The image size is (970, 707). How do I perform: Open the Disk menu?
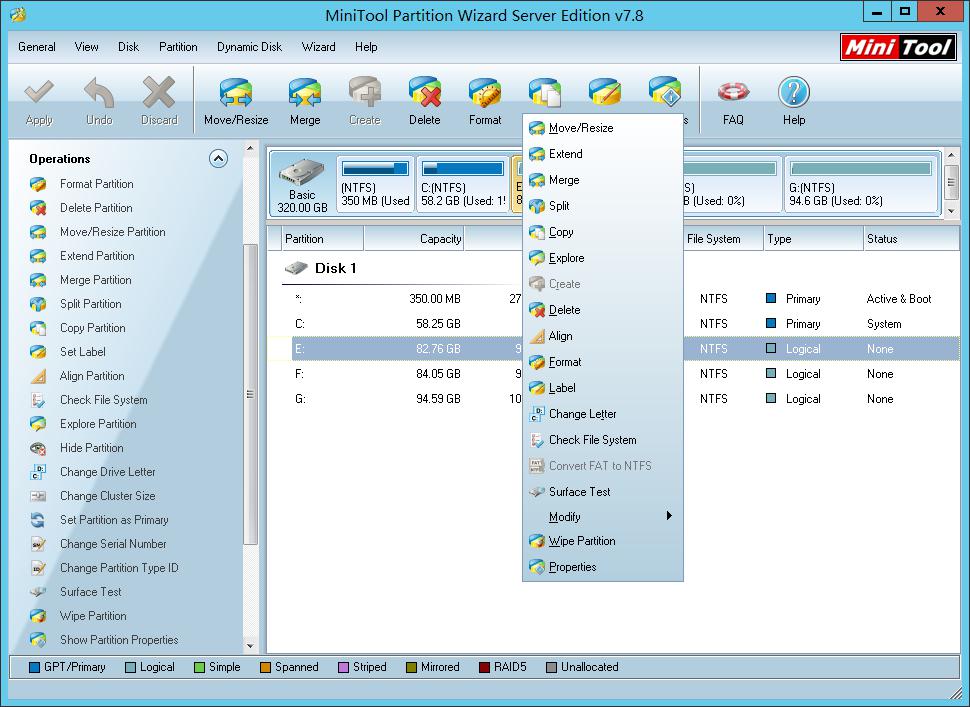(129, 47)
